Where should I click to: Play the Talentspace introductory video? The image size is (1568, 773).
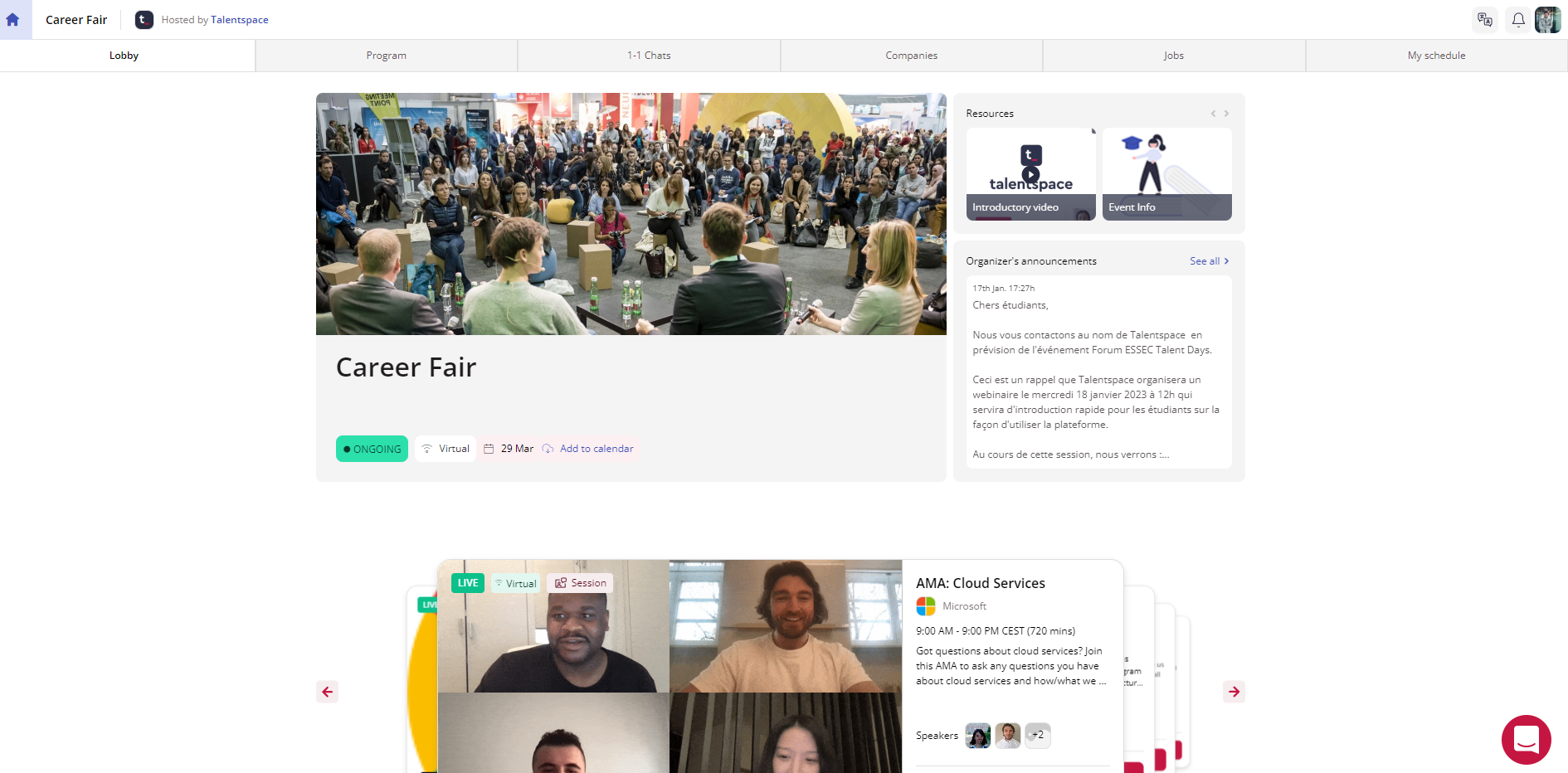(x=1030, y=174)
